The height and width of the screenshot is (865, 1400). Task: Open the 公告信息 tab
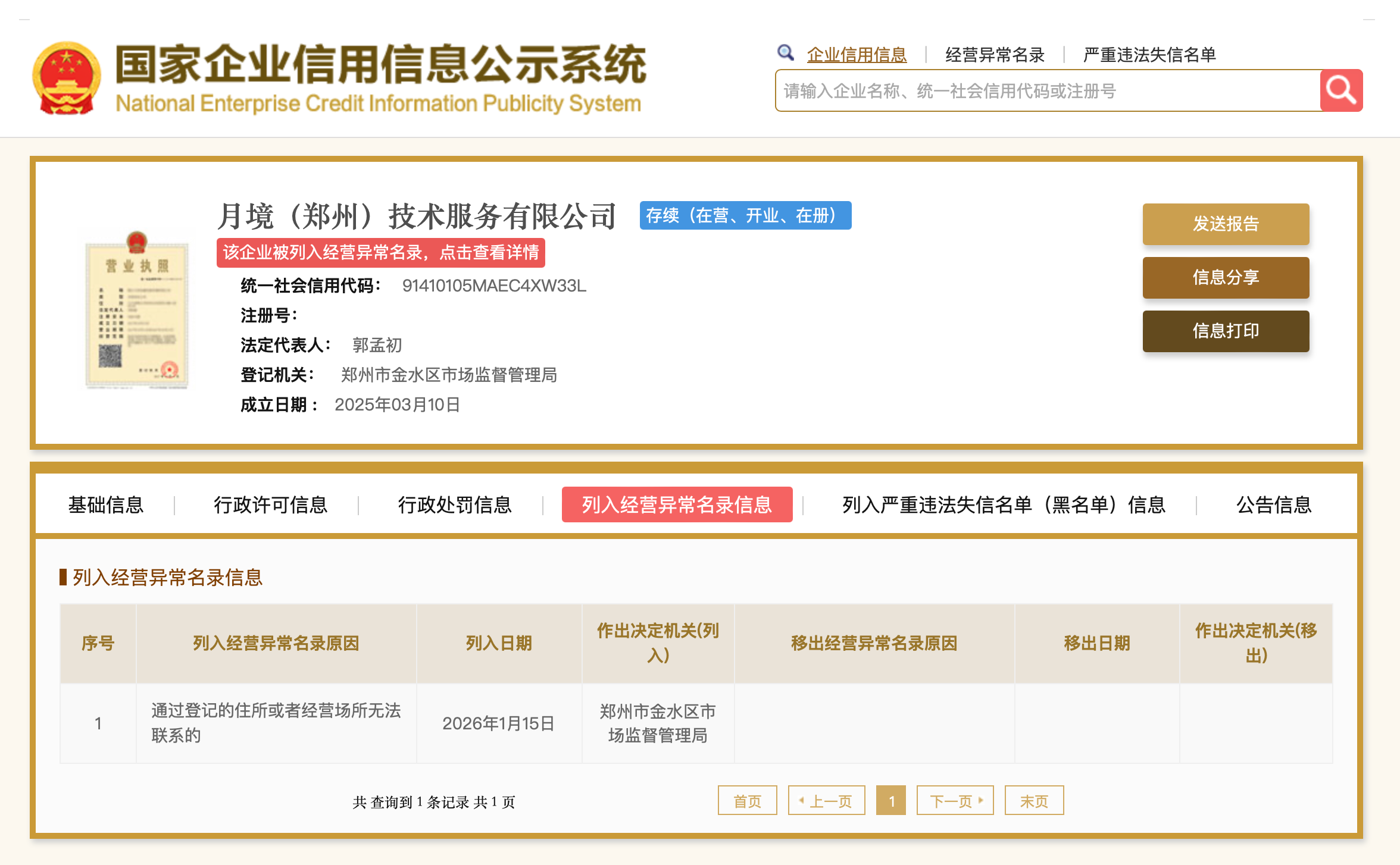(x=1274, y=505)
